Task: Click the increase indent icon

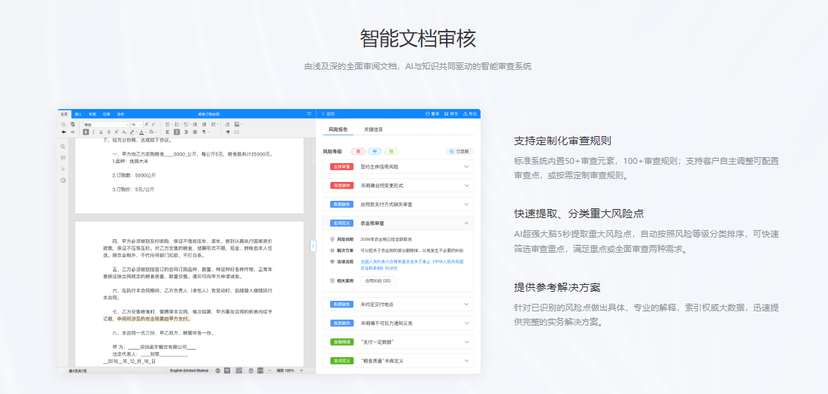Action: (x=204, y=125)
